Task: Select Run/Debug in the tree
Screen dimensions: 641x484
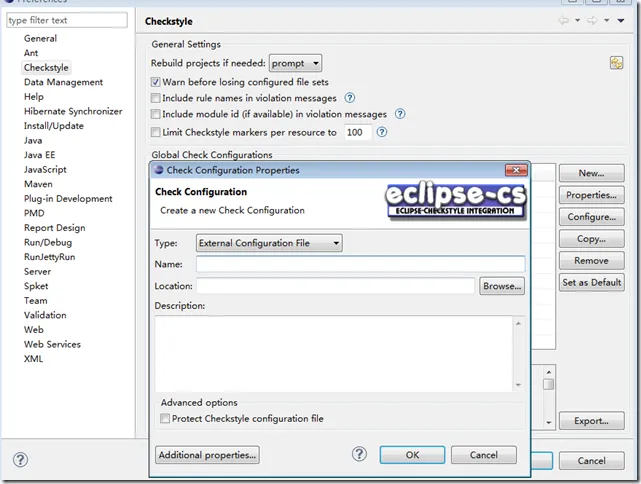Action: (x=48, y=242)
